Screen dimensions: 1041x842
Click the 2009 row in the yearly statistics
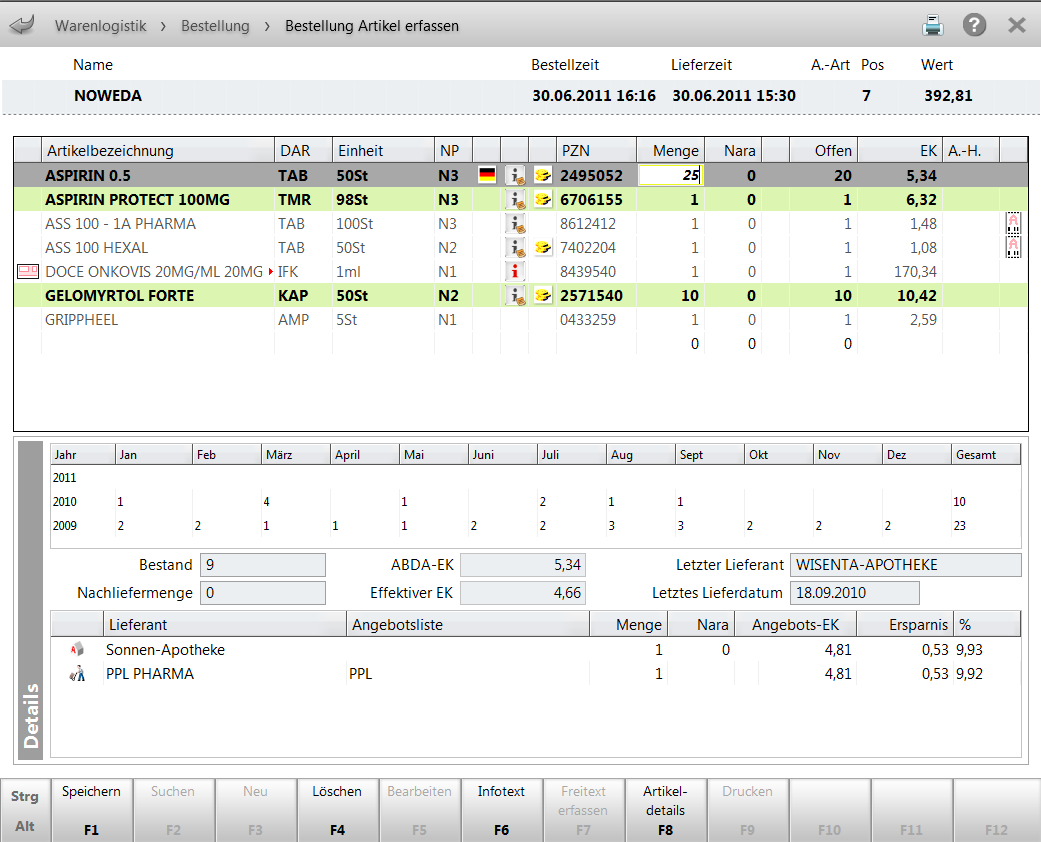tap(536, 525)
